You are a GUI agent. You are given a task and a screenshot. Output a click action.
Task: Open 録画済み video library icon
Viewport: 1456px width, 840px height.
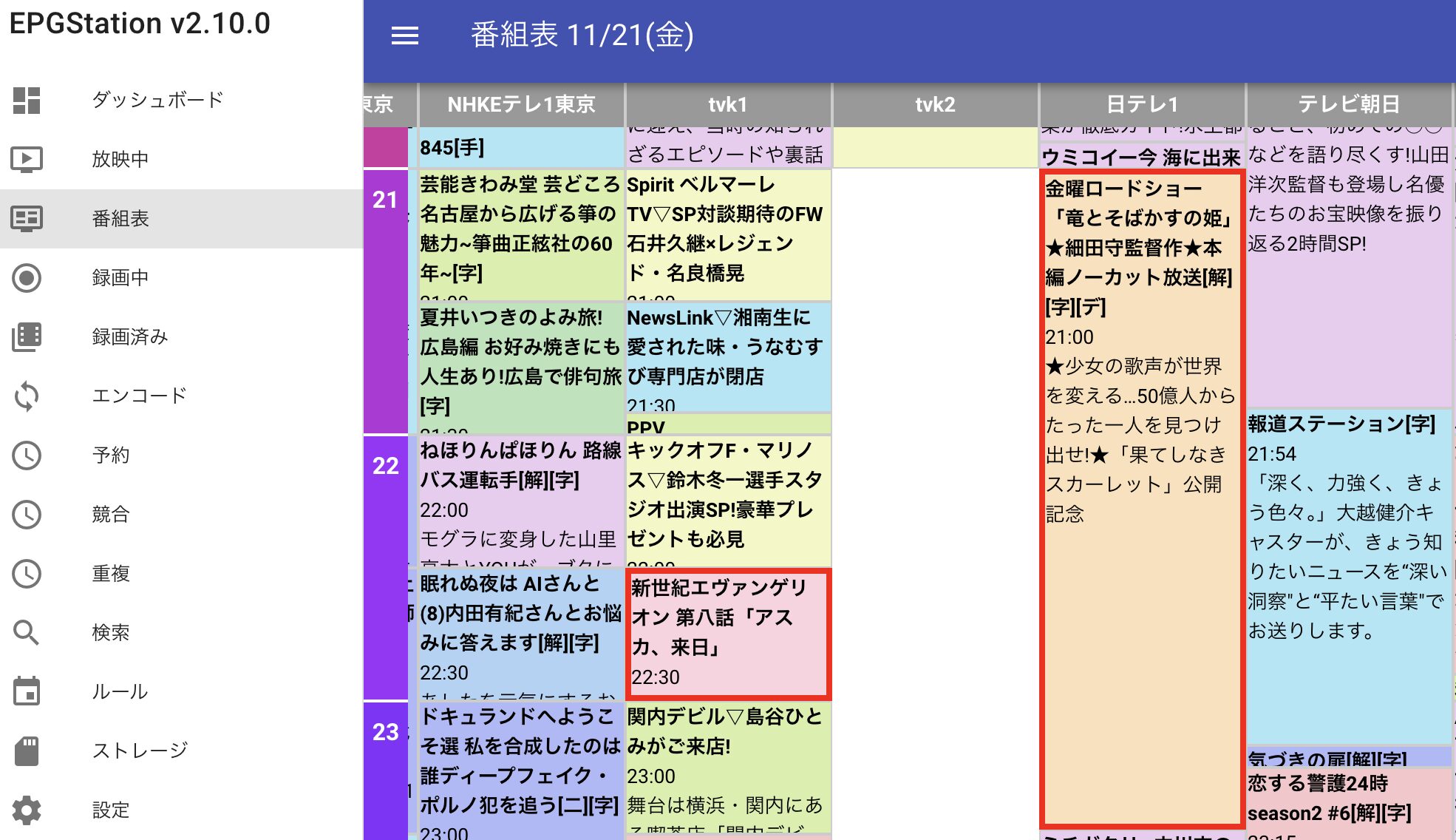pos(27,337)
